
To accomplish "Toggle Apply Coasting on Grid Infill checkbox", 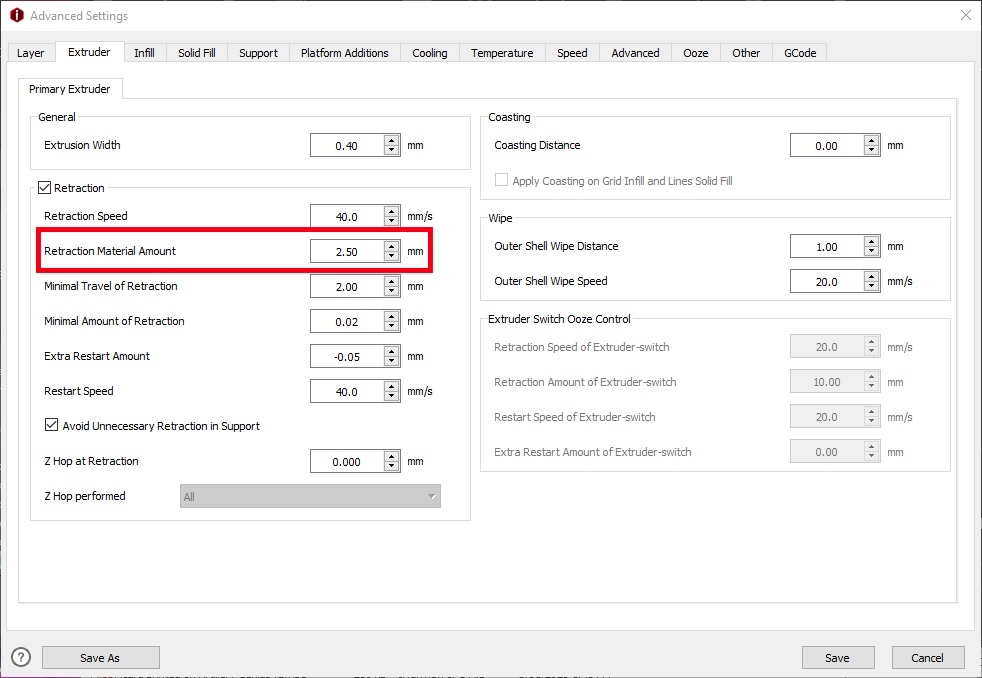I will coord(502,181).
